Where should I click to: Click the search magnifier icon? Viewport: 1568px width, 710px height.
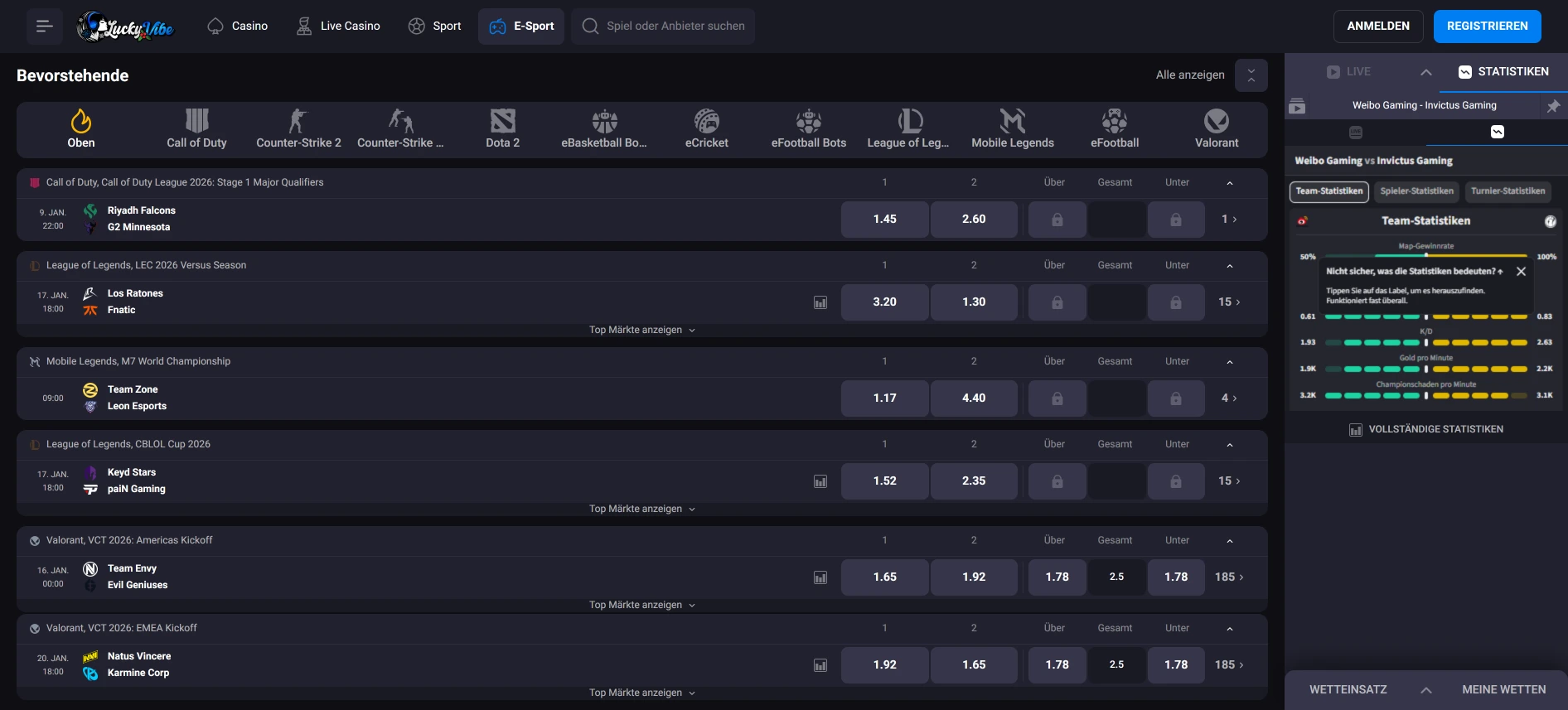coord(590,27)
